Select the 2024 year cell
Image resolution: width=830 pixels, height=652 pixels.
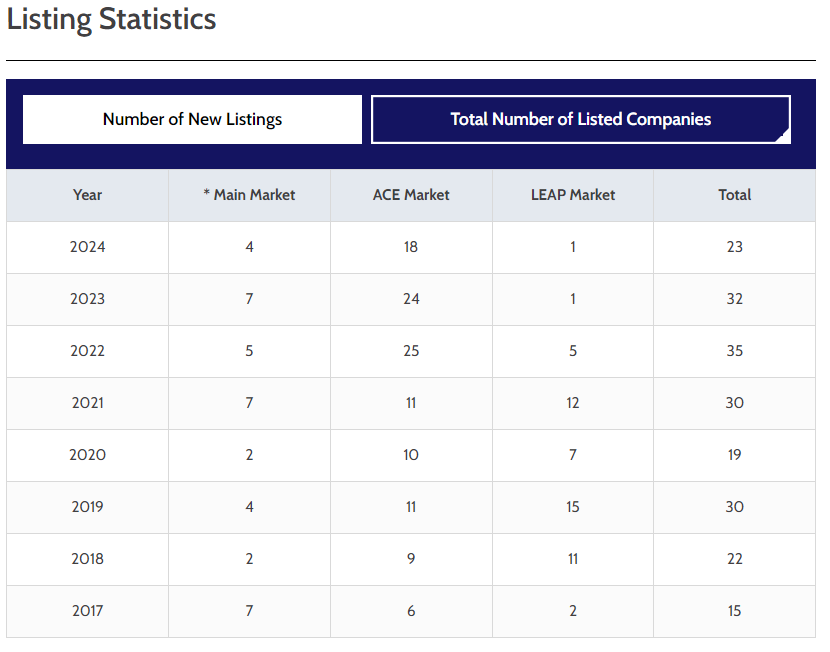tap(87, 247)
